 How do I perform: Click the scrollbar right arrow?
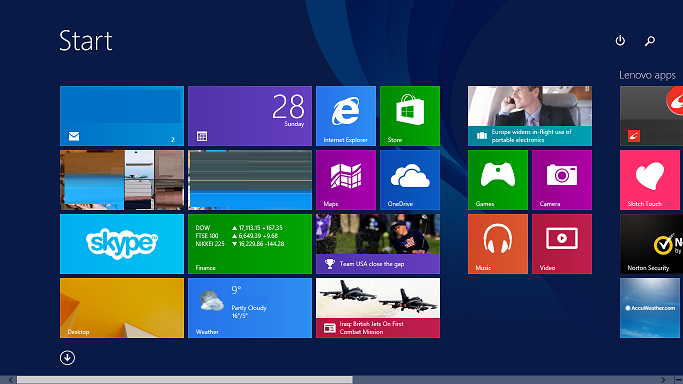click(663, 380)
